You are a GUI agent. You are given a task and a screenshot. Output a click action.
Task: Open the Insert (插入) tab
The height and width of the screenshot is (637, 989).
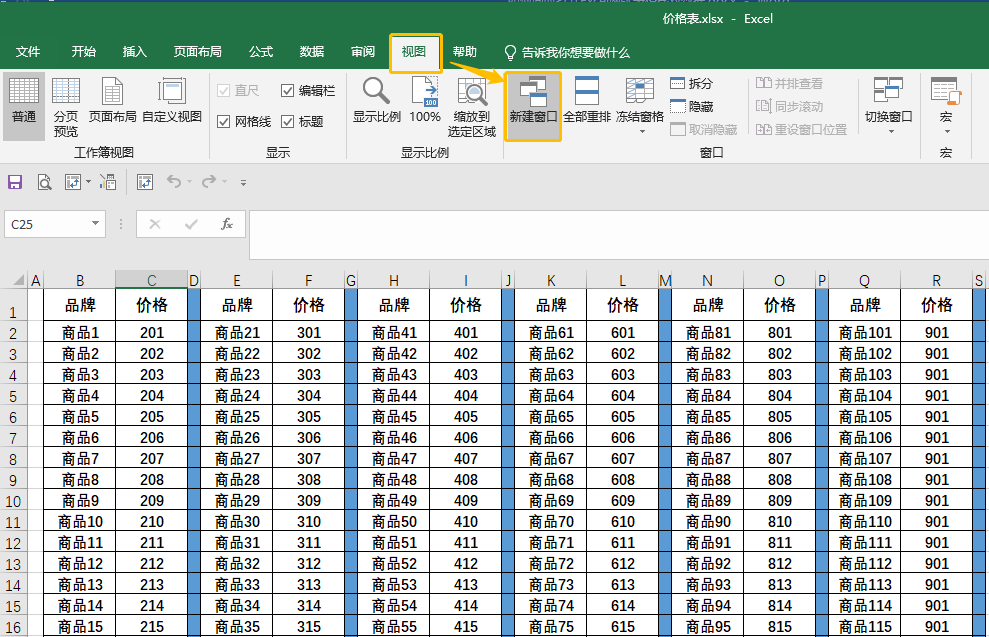coord(134,52)
